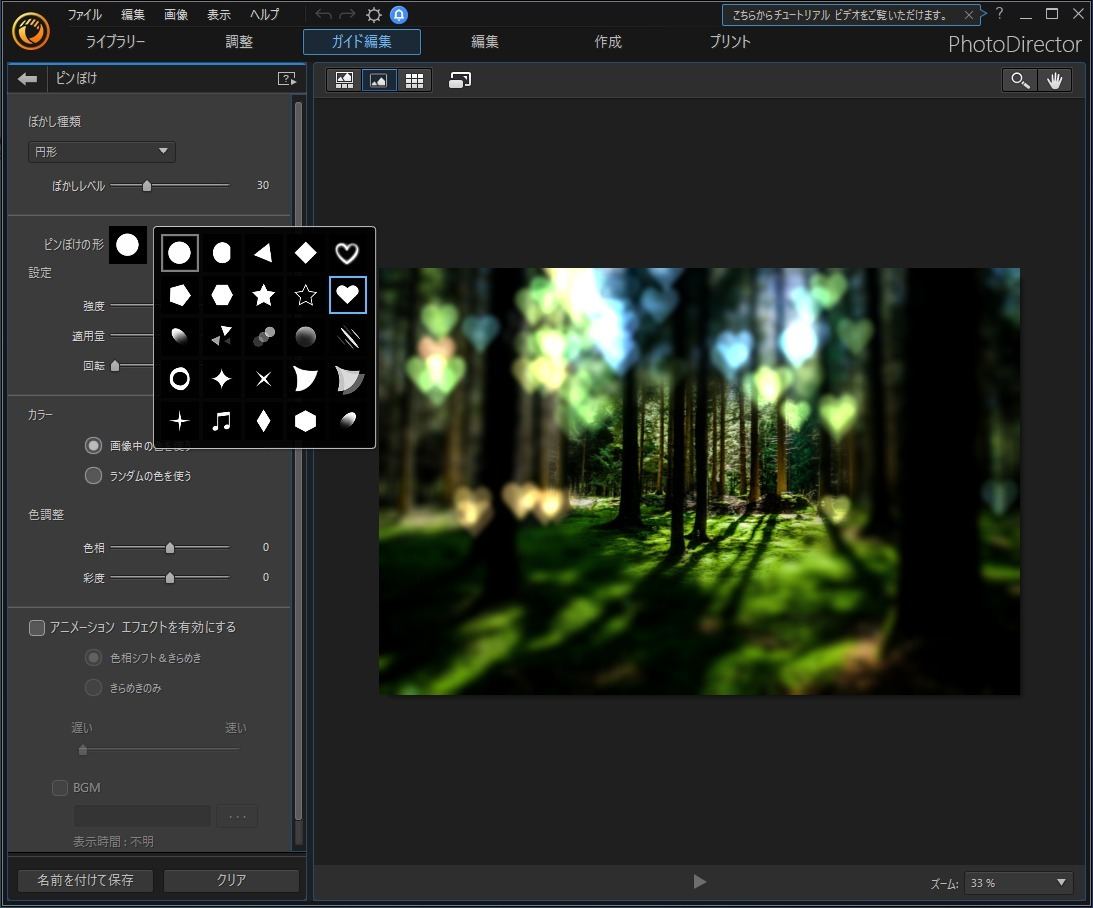This screenshot has width=1093, height=908.
Task: Browse for BGM file with ellipsis button
Action: tap(237, 816)
